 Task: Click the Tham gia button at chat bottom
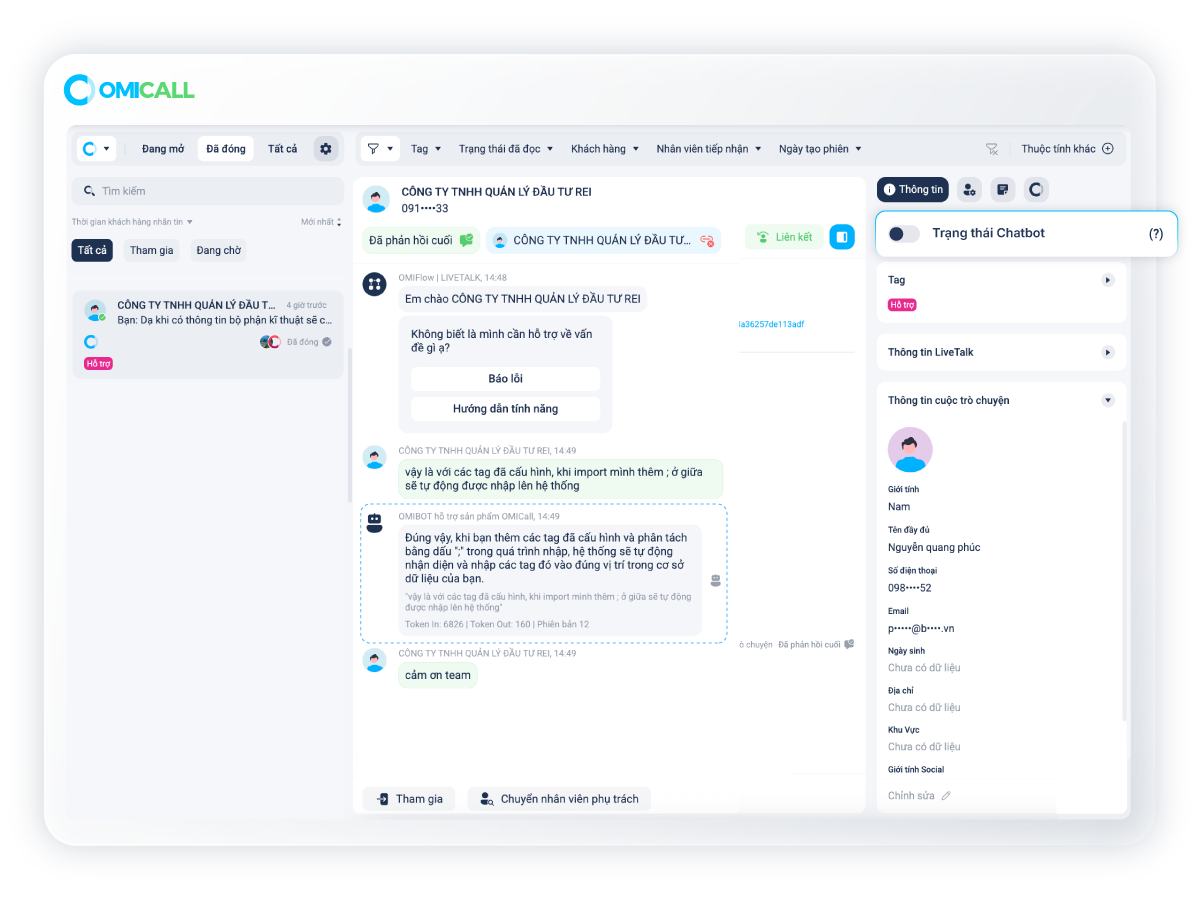(409, 799)
